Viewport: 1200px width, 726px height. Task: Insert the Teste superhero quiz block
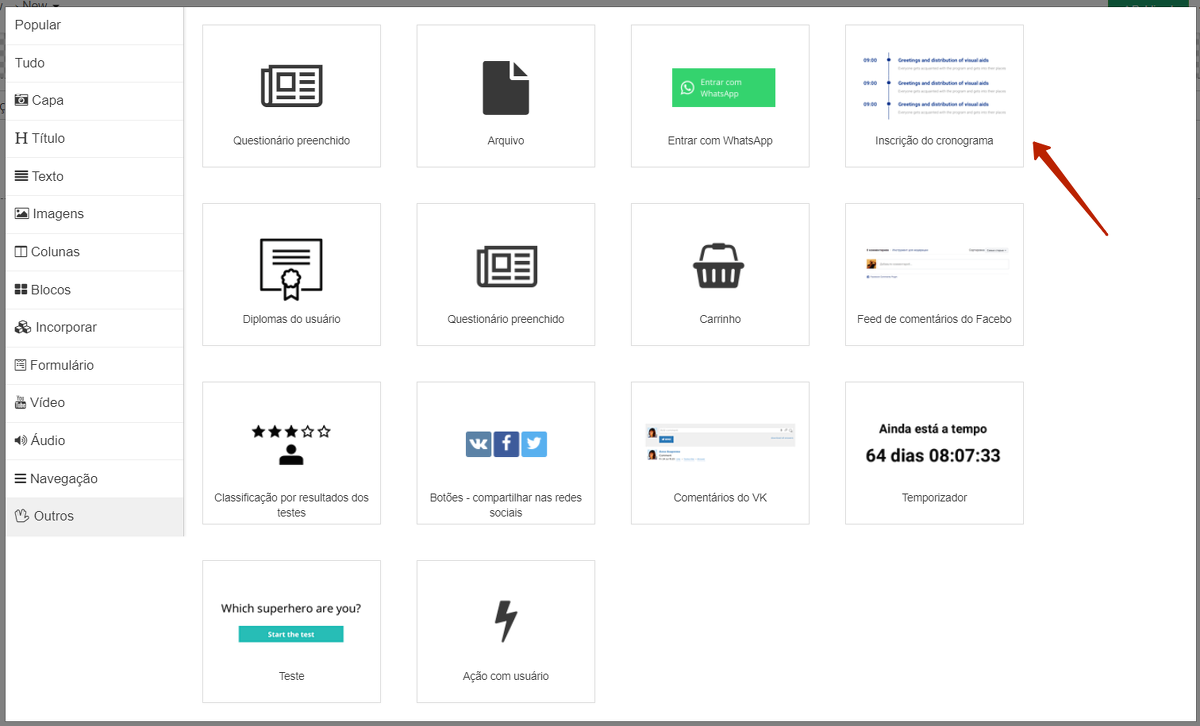[x=291, y=631]
